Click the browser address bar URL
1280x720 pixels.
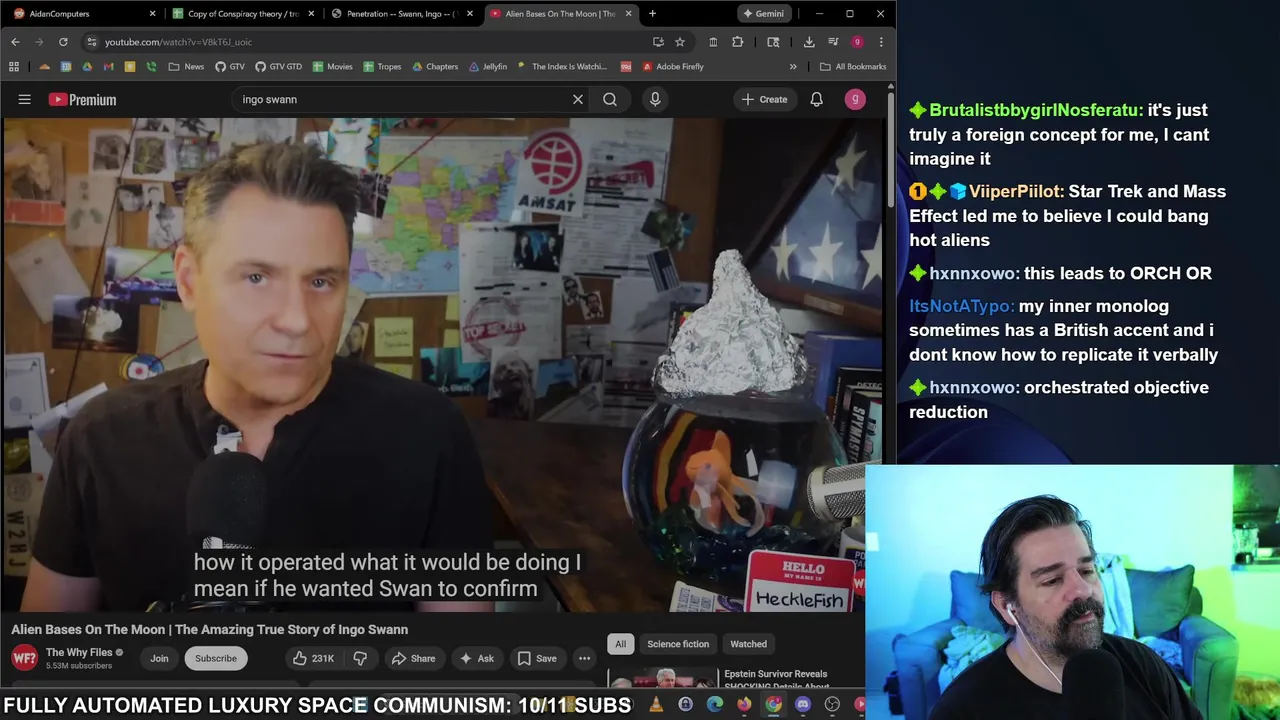178,42
